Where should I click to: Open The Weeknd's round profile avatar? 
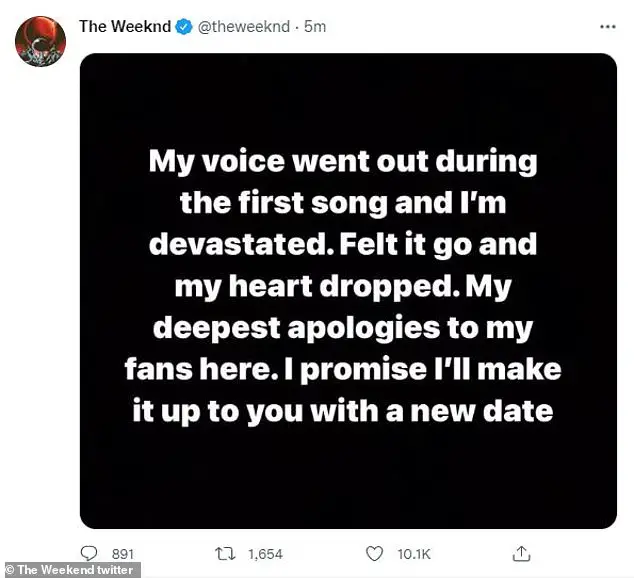pos(40,41)
